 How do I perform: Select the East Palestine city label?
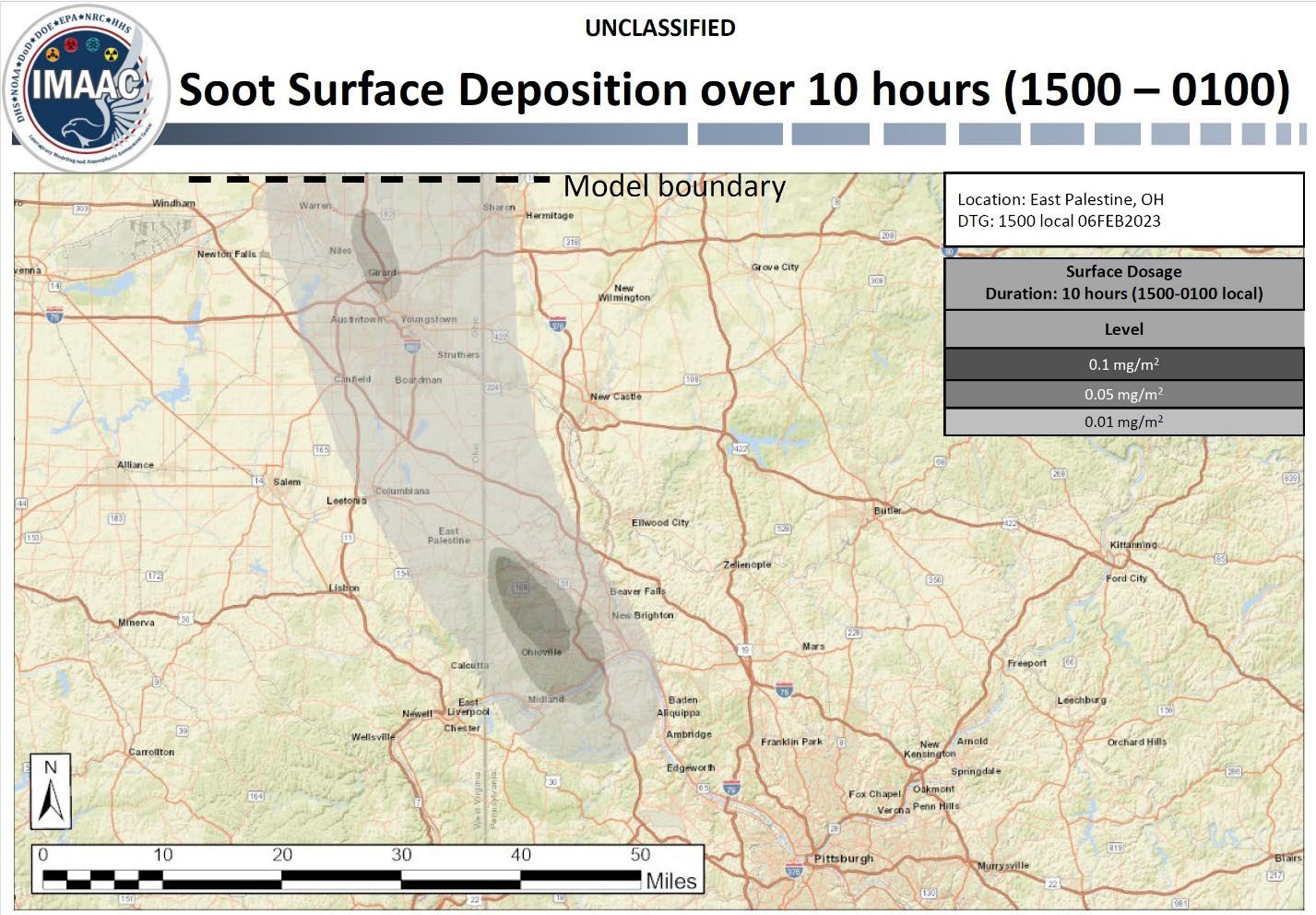click(x=451, y=536)
